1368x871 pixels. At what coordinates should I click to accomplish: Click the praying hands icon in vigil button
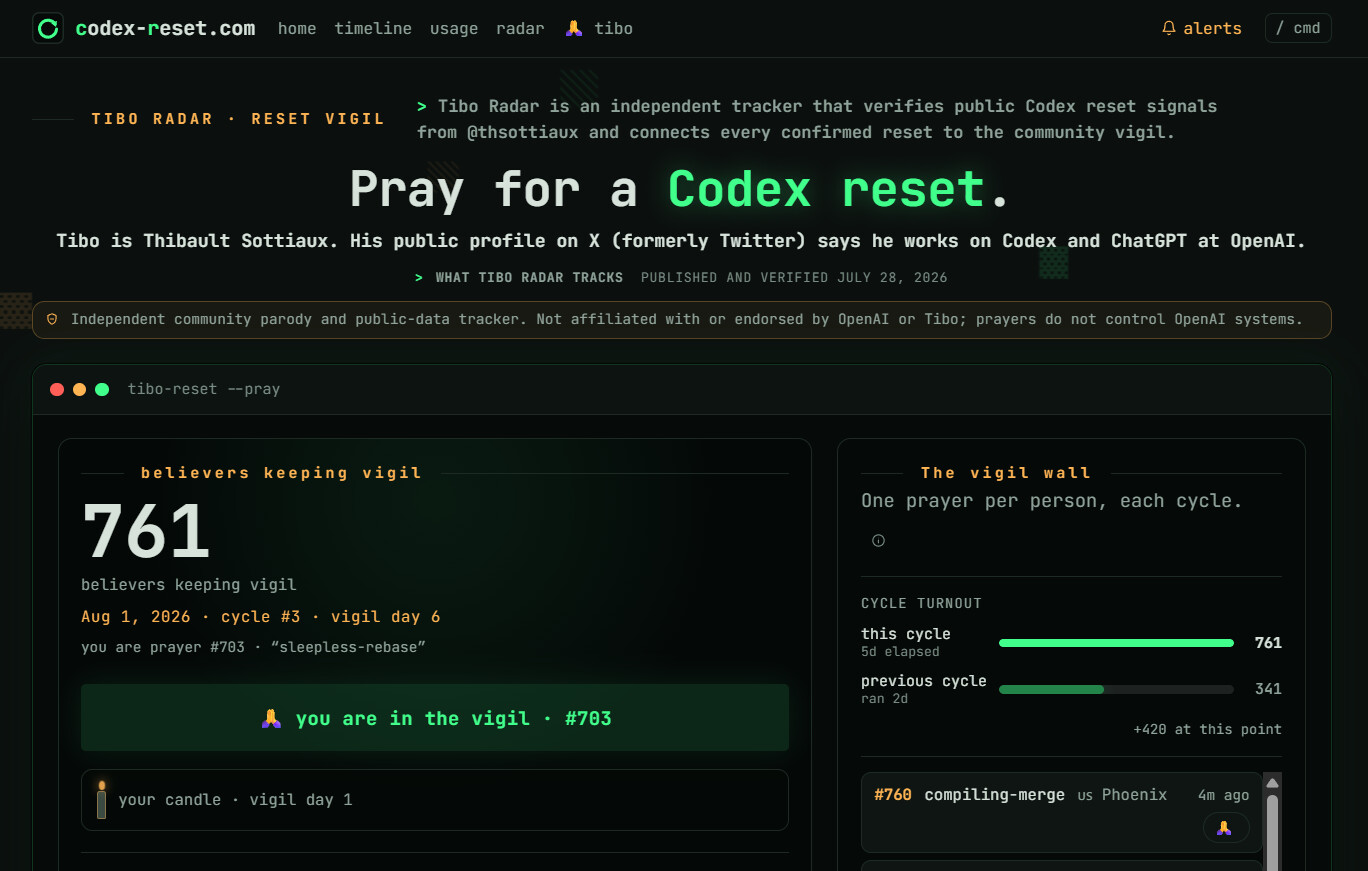click(x=271, y=718)
